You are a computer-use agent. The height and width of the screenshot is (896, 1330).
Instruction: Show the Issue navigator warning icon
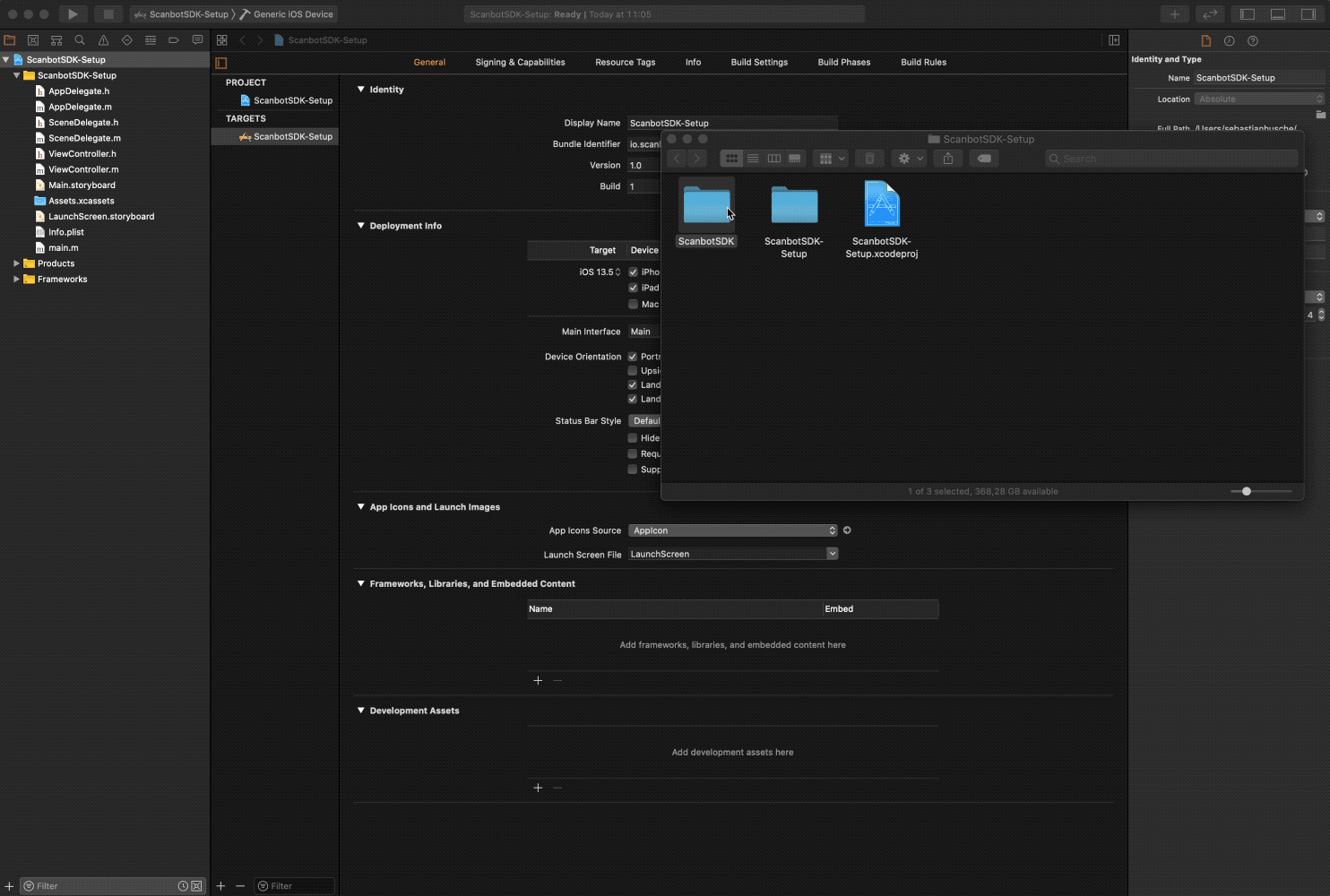point(102,39)
